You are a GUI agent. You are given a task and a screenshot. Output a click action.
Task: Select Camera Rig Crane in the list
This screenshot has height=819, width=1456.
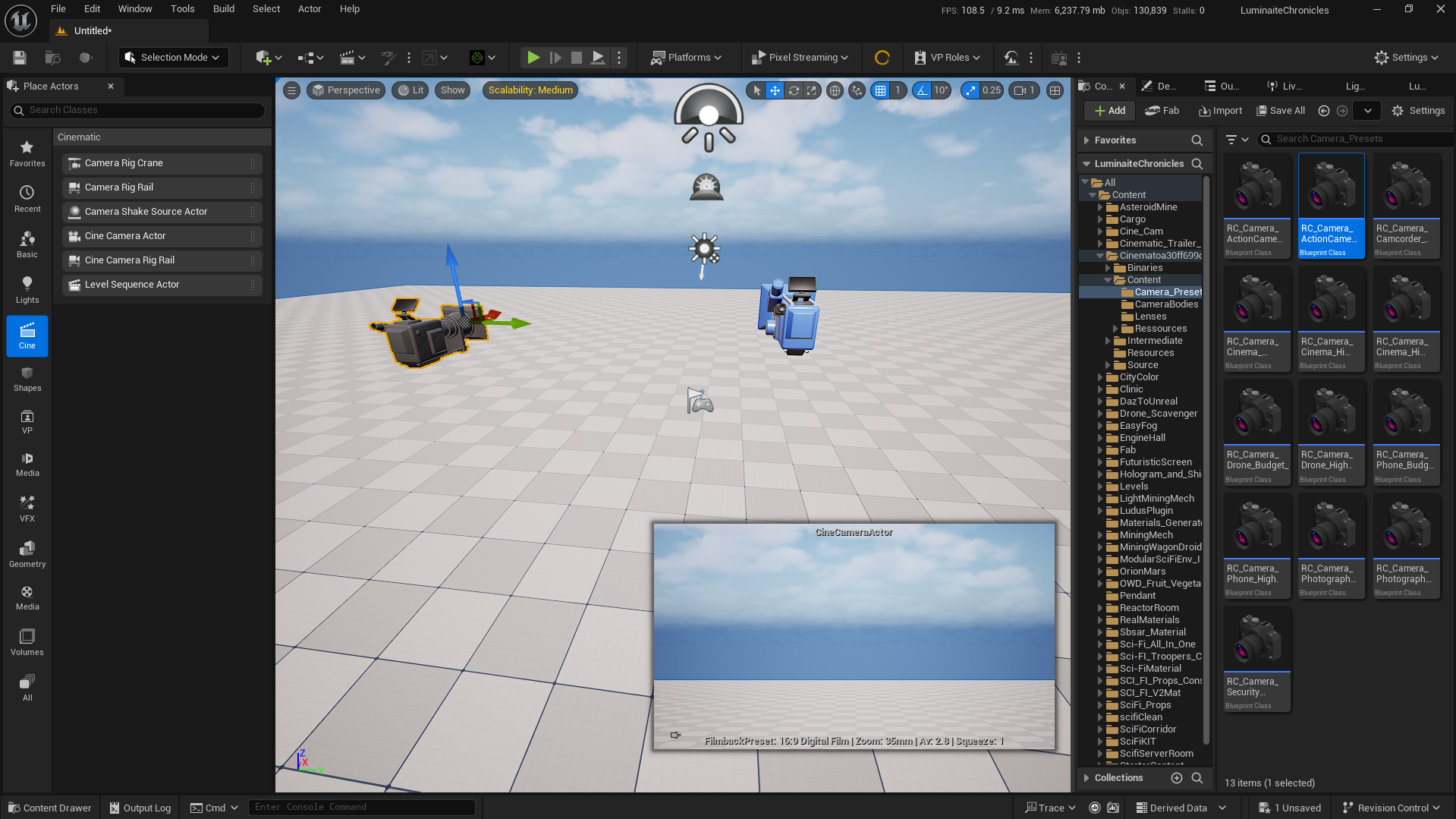point(162,163)
